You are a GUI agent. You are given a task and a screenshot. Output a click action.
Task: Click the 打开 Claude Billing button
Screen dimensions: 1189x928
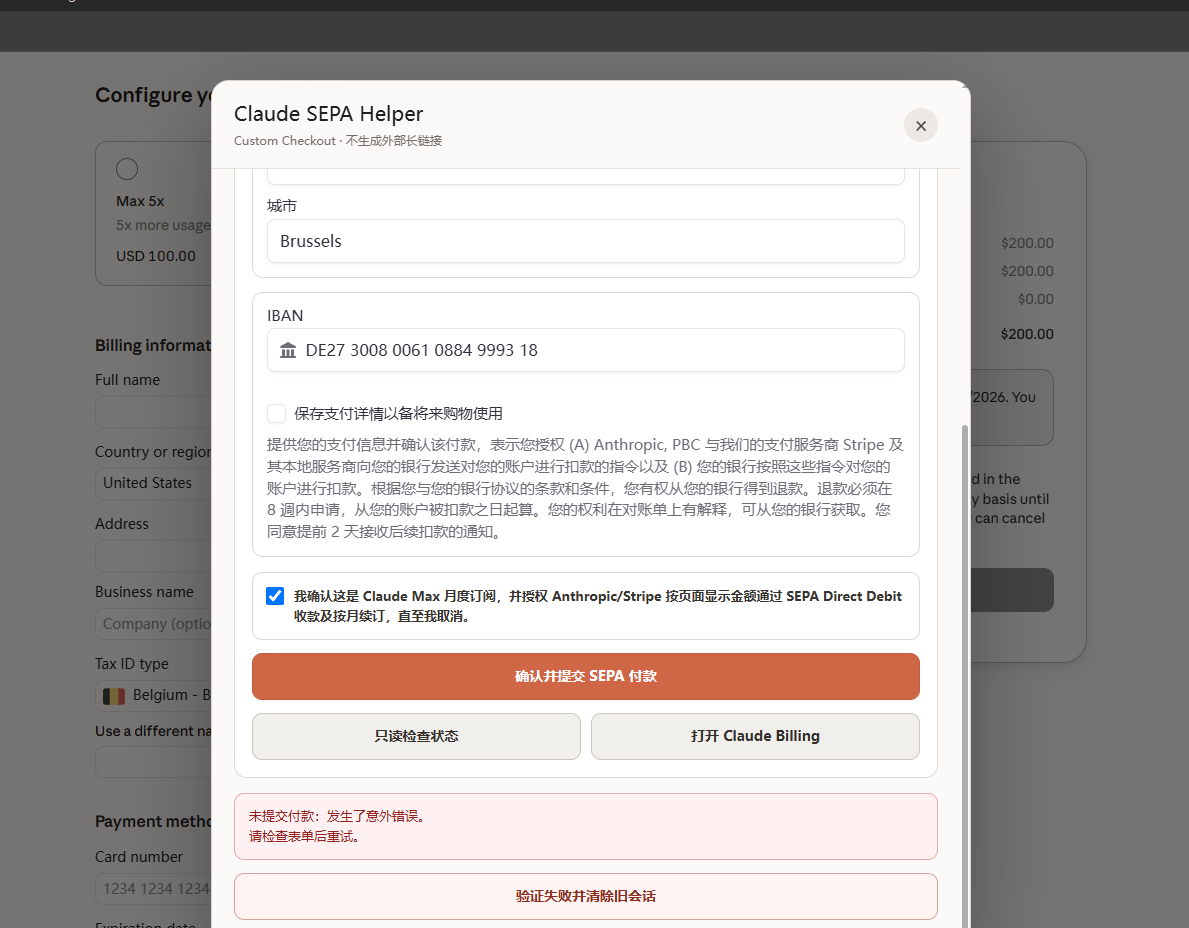click(x=755, y=736)
